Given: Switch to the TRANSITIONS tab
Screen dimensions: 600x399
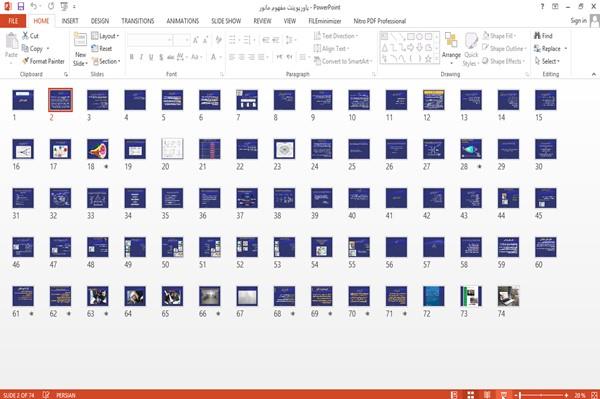Looking at the screenshot, I should pyautogui.click(x=137, y=21).
